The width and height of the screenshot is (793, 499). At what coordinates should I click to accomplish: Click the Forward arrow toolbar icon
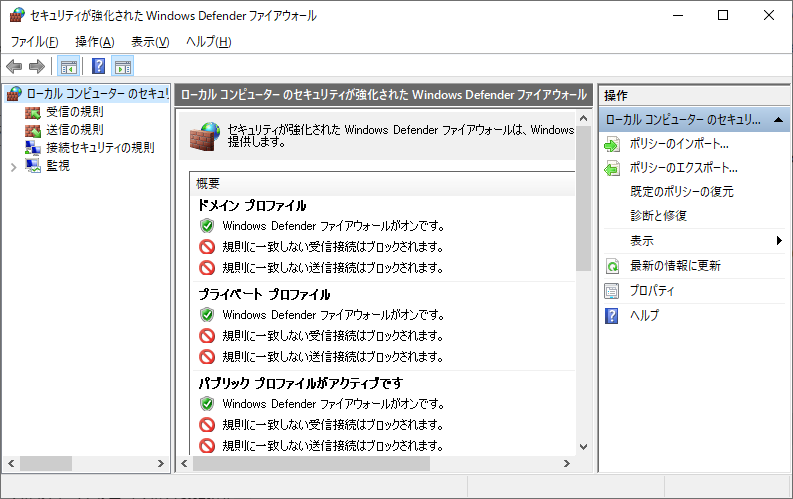pos(37,66)
